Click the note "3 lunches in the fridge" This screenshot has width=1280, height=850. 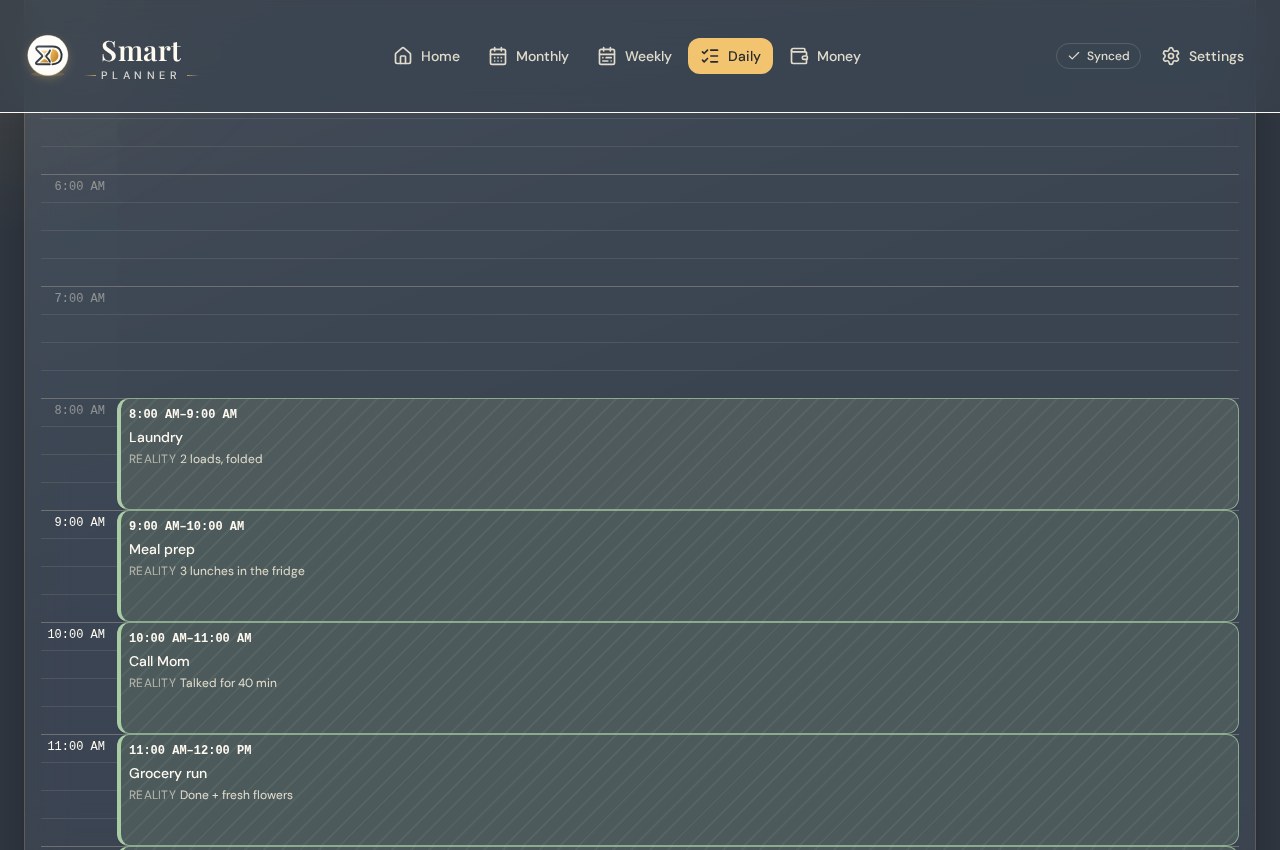pyautogui.click(x=242, y=571)
